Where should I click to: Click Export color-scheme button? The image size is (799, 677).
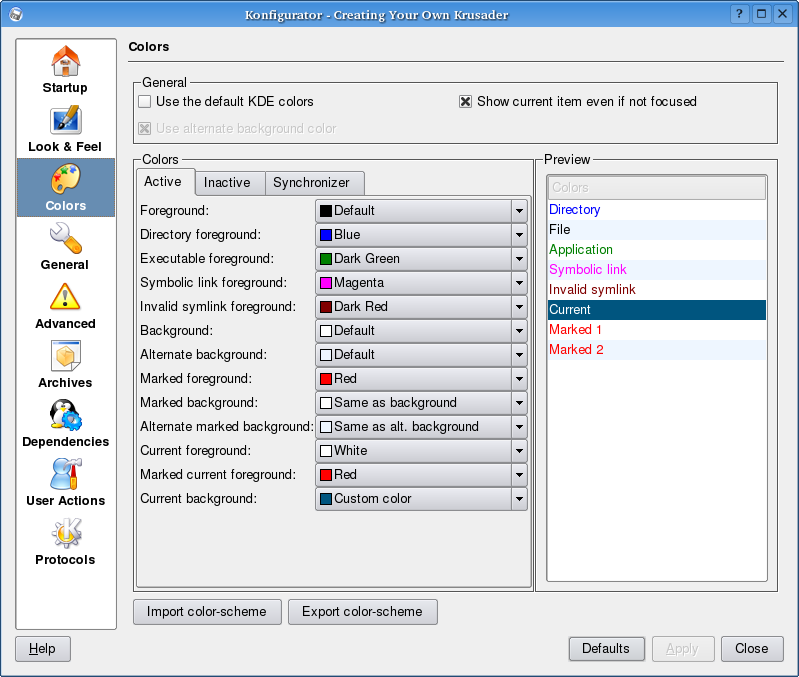(363, 612)
